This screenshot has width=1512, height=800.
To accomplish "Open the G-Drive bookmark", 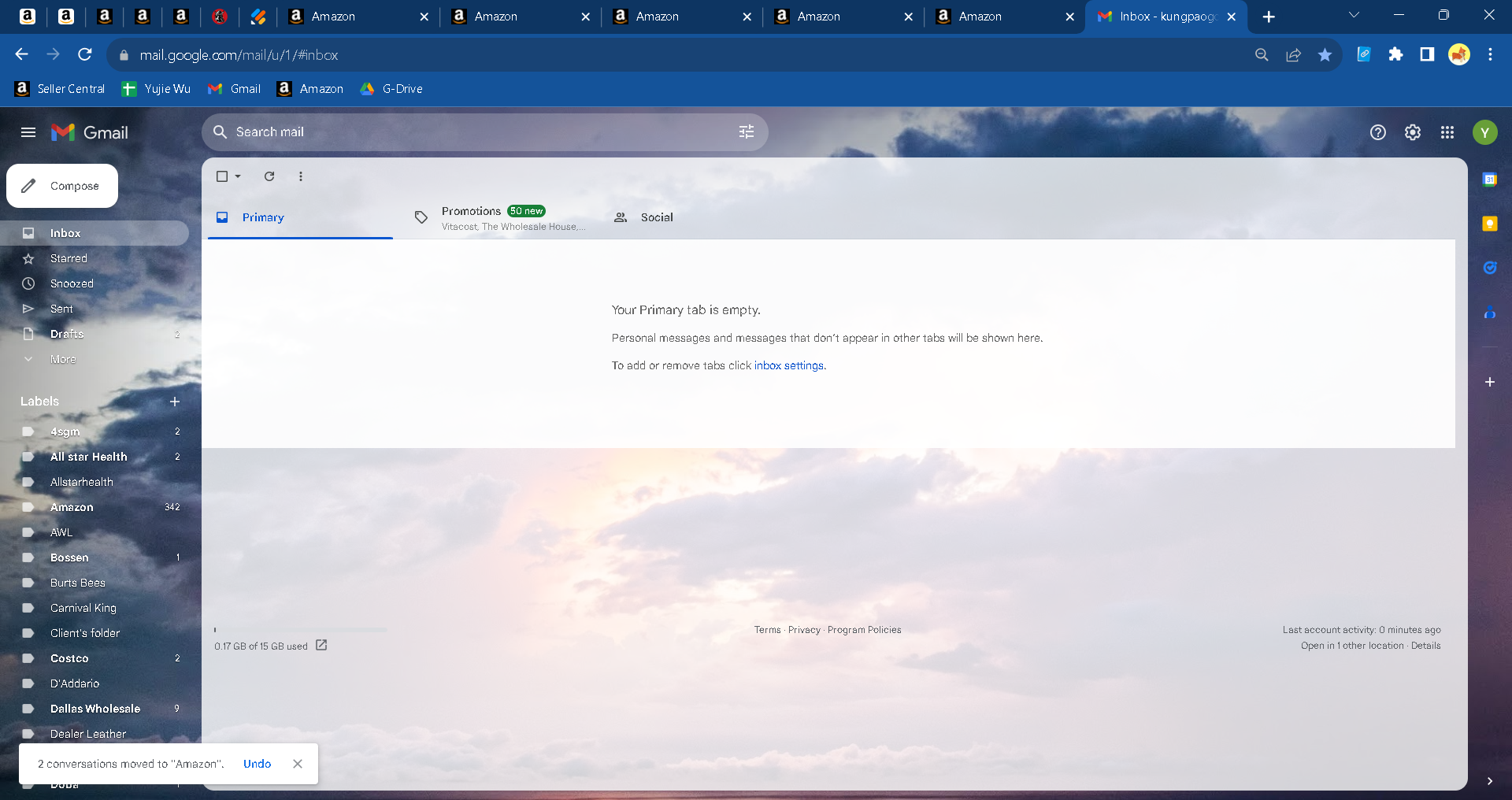I will (391, 89).
